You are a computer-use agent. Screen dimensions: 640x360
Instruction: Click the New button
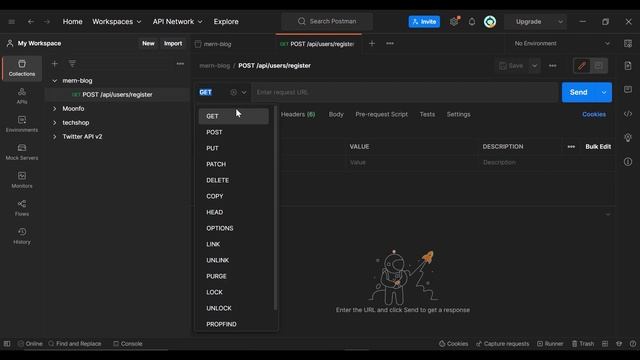[148, 43]
